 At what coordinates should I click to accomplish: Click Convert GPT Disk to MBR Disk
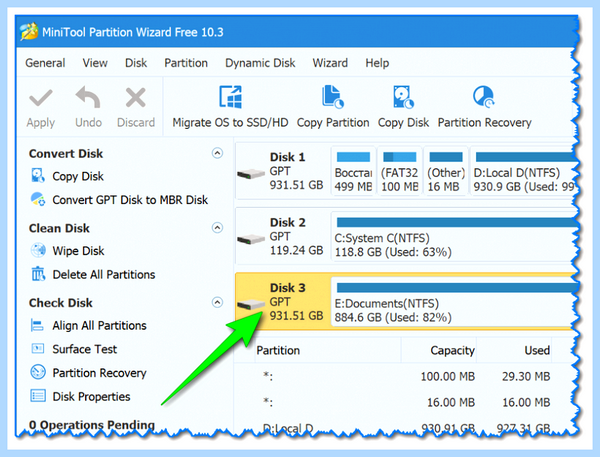tap(130, 200)
